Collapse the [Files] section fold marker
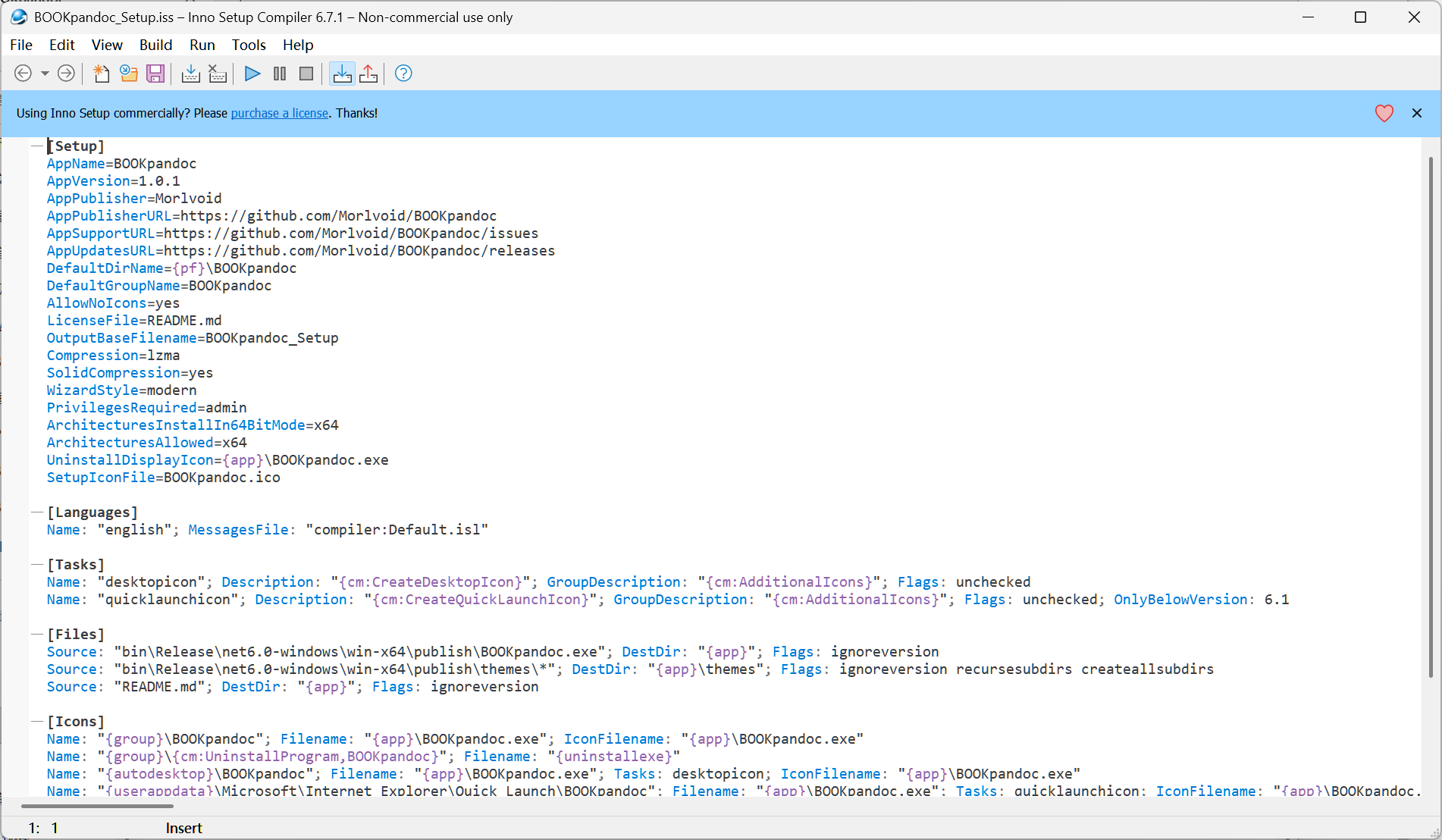 tap(36, 634)
